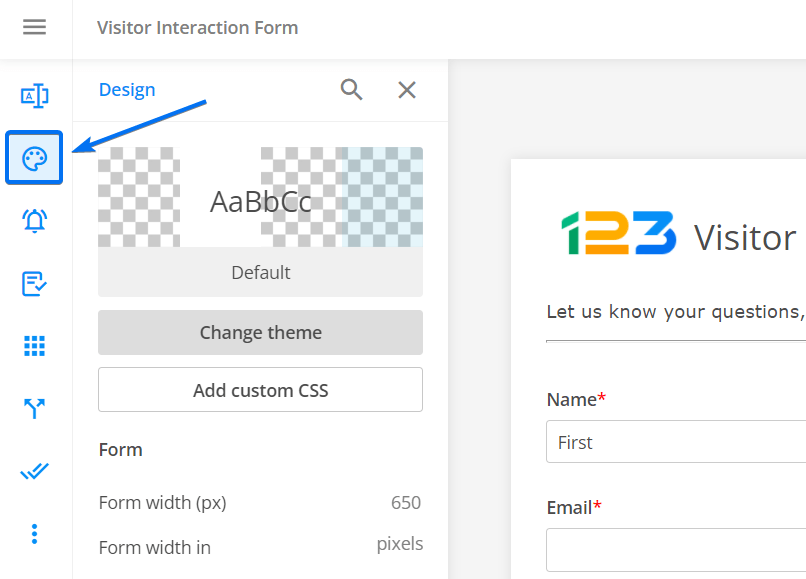Click the Email input field
The height and width of the screenshot is (579, 806).
coord(676,550)
